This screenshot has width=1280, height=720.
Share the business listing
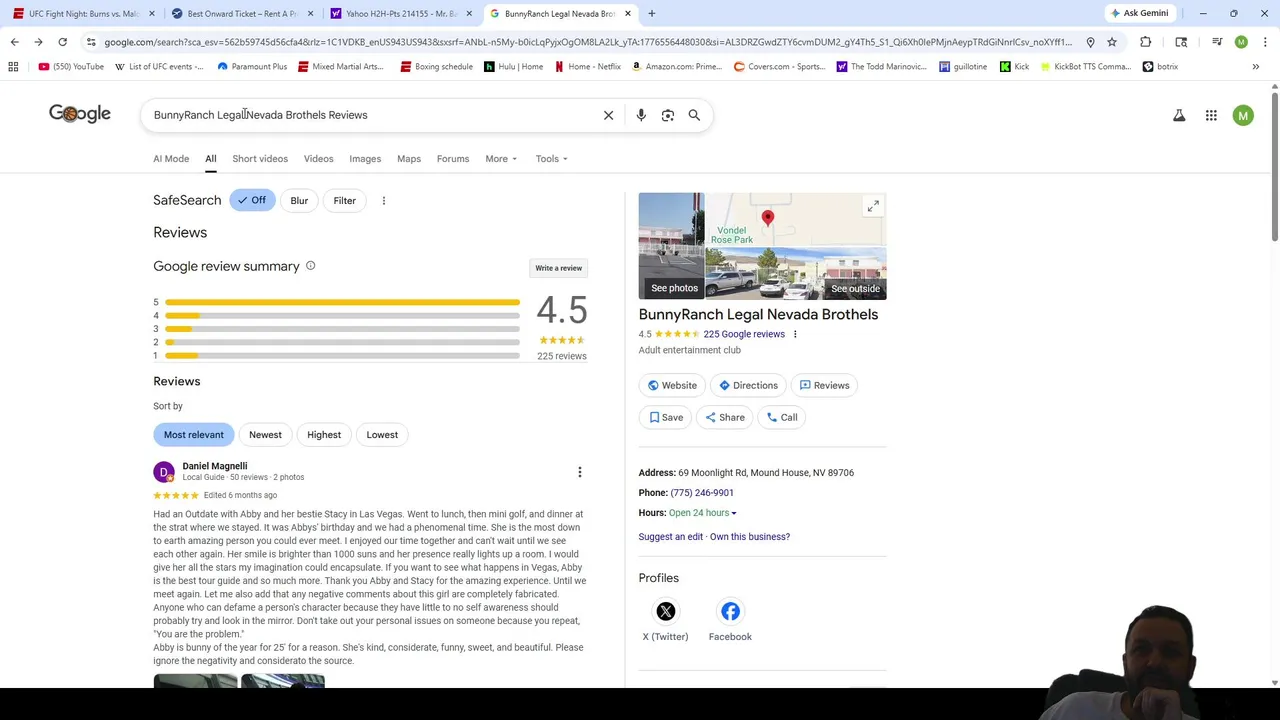click(x=725, y=417)
